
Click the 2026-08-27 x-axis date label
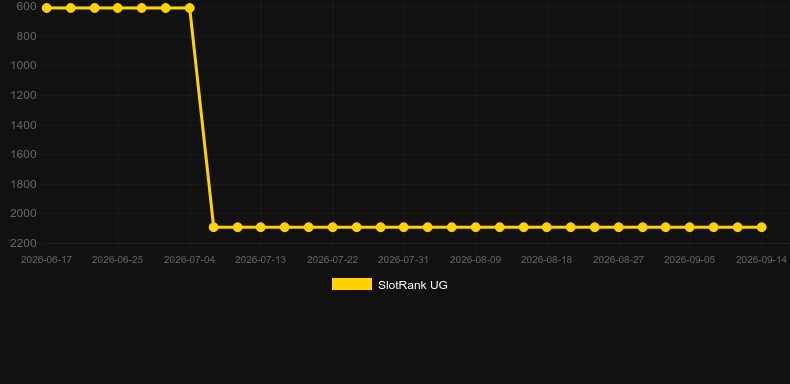(x=618, y=260)
